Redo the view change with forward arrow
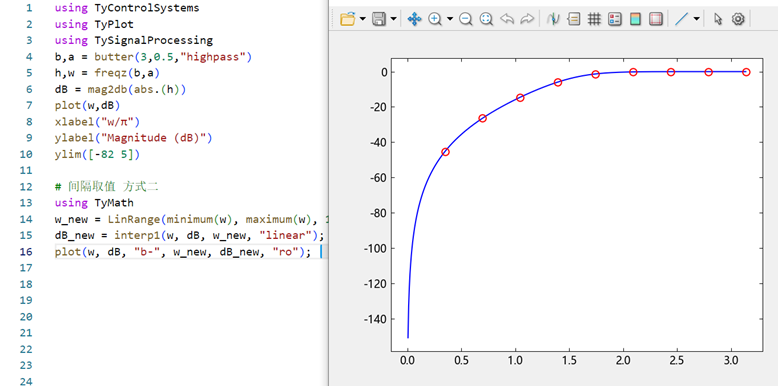This screenshot has height=386, width=778. [527, 19]
